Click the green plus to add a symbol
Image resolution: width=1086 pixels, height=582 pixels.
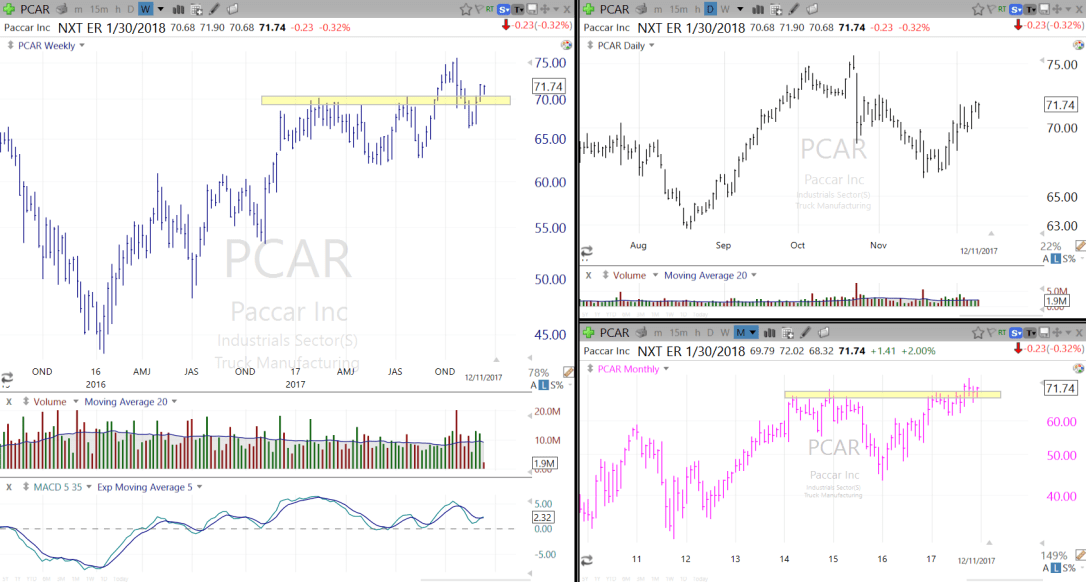tap(10, 9)
